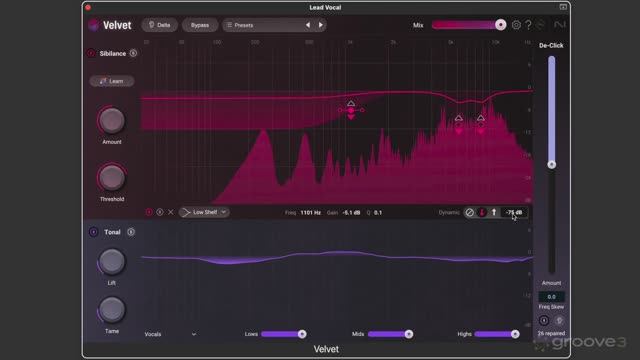Click the Q value 0.1

click(x=378, y=213)
